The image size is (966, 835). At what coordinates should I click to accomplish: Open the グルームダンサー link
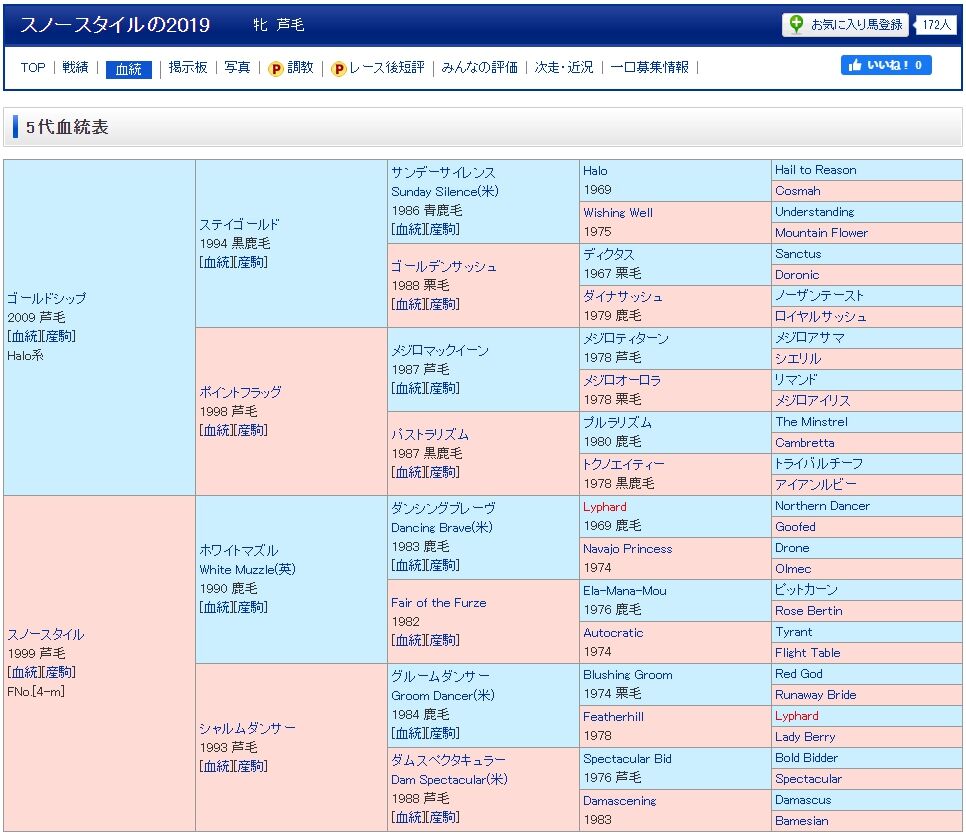pyautogui.click(x=440, y=676)
